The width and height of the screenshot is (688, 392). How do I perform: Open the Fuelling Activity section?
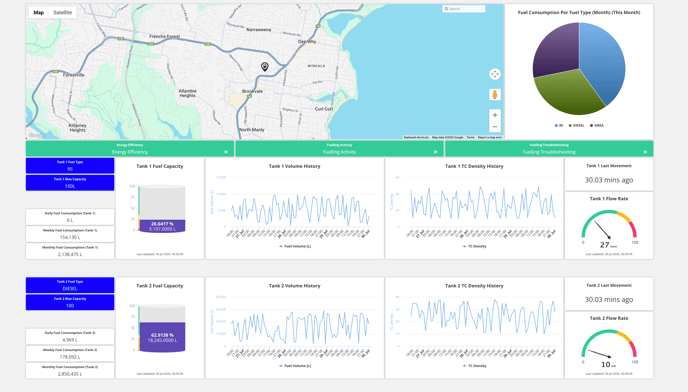point(339,149)
